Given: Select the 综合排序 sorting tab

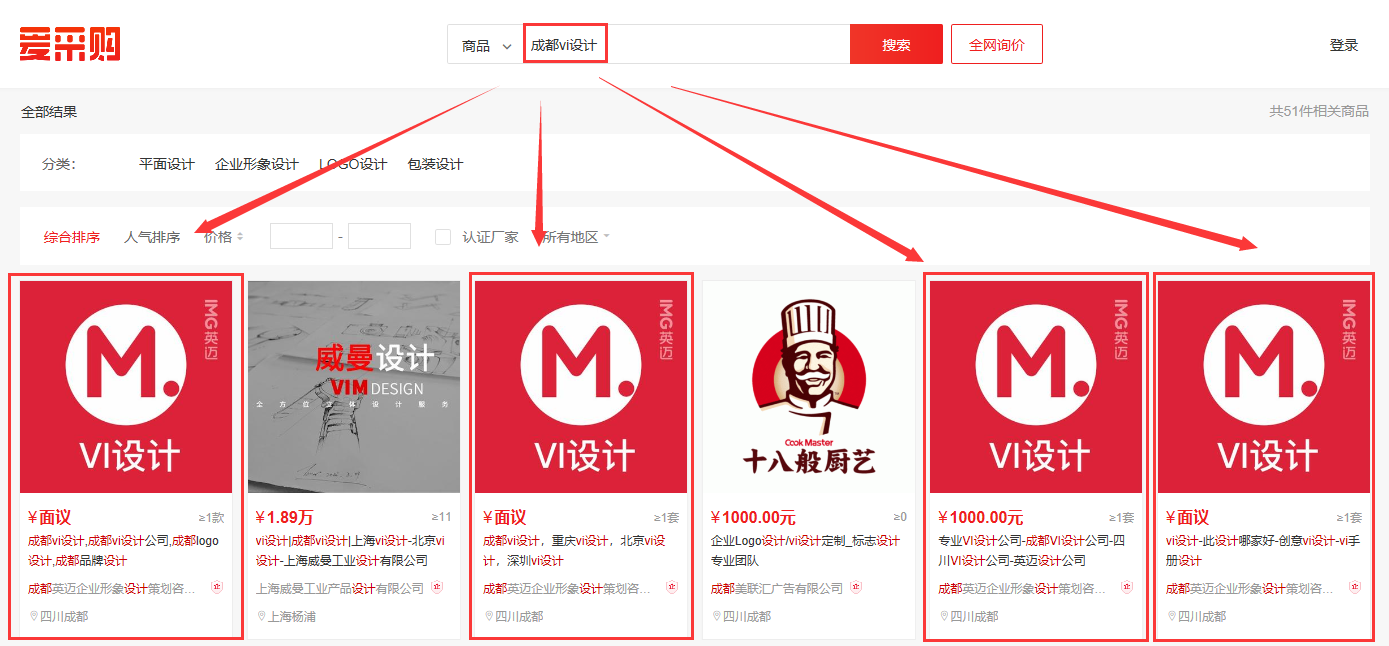Looking at the screenshot, I should coord(72,237).
